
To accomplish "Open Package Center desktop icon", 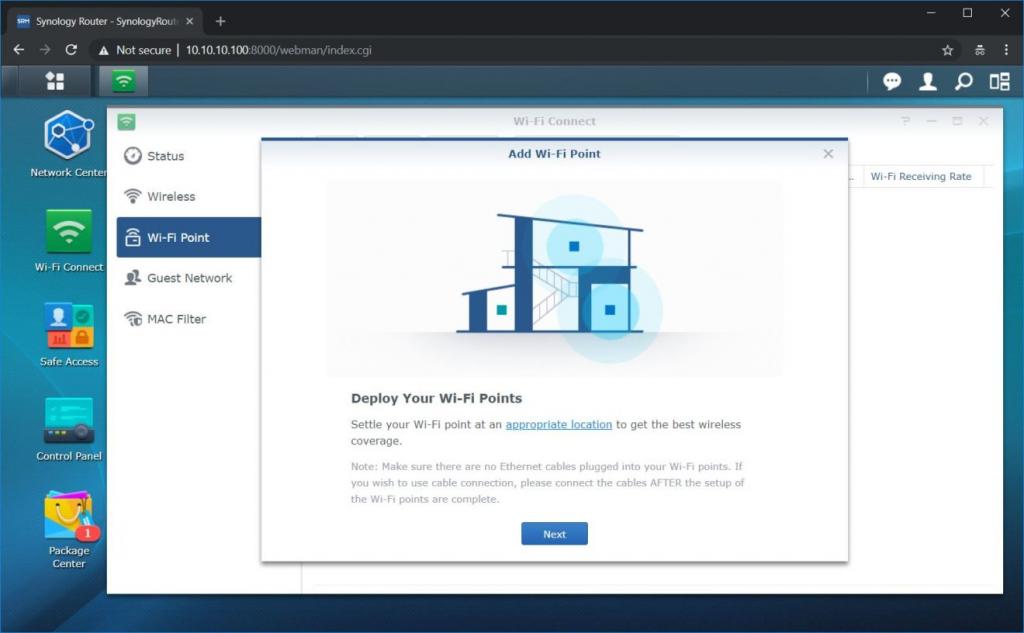I will [x=68, y=516].
